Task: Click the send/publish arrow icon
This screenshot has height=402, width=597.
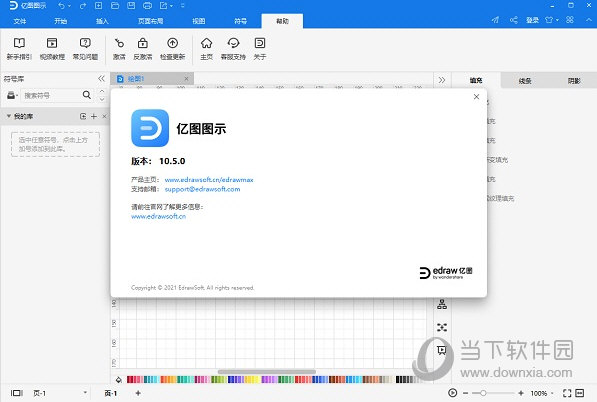Action: 495,20
